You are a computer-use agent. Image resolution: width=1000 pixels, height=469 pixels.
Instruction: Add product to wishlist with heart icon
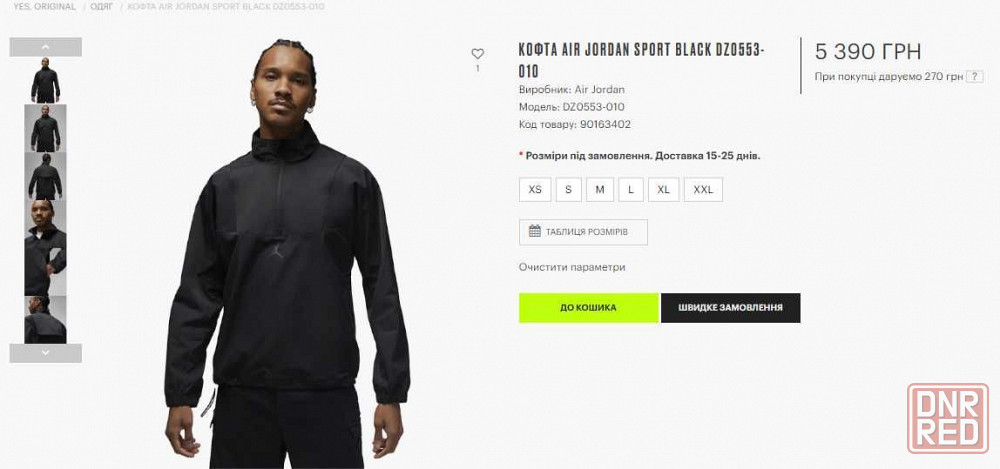(478, 54)
